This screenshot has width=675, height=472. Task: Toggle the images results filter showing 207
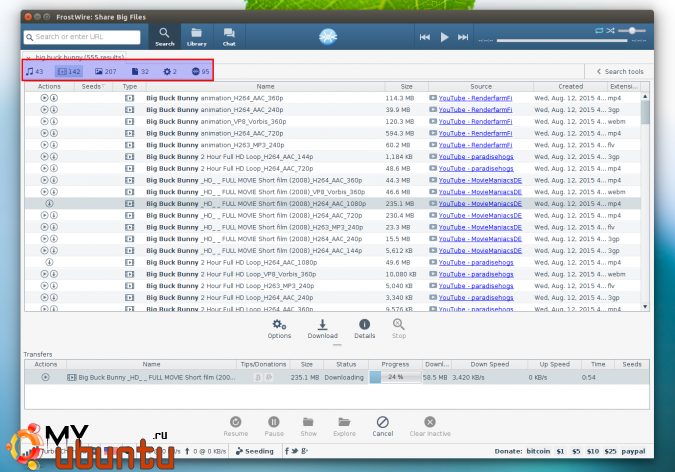point(105,71)
